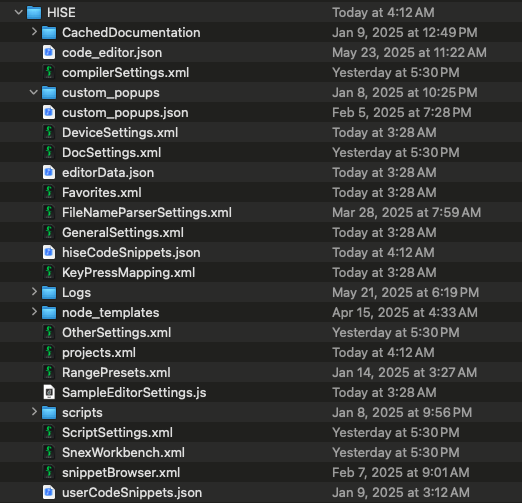522x503 pixels.
Task: Expand the CachedDocumentation folder
Action: pyautogui.click(x=34, y=32)
